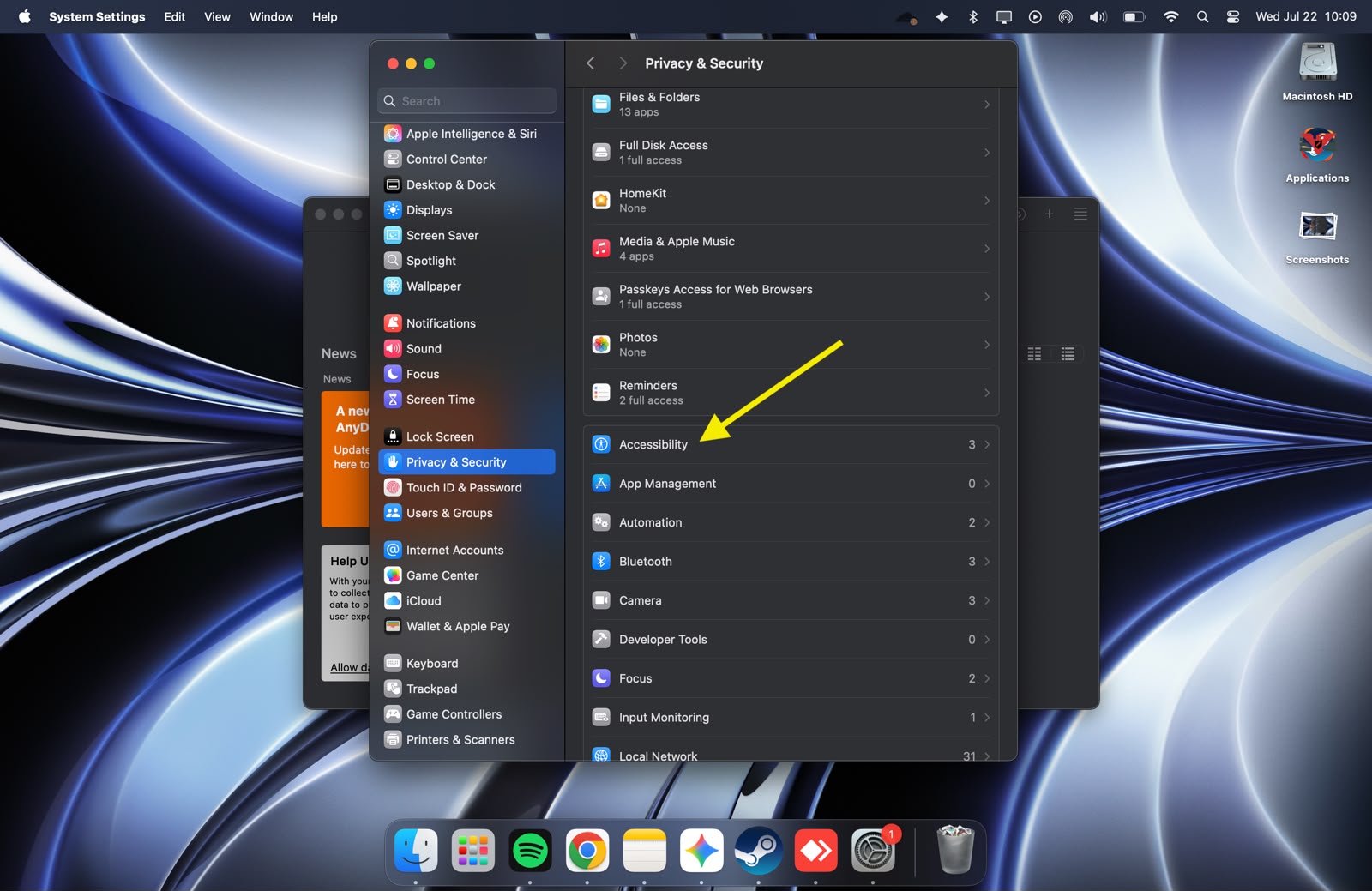Open the Lock Screen sidebar icon
This screenshot has height=891, width=1372.
pyautogui.click(x=393, y=436)
